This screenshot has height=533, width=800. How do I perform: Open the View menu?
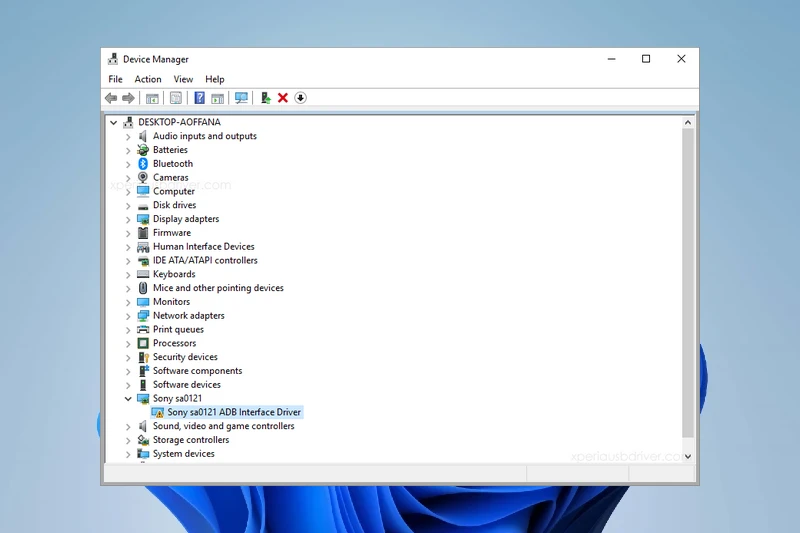tap(183, 79)
